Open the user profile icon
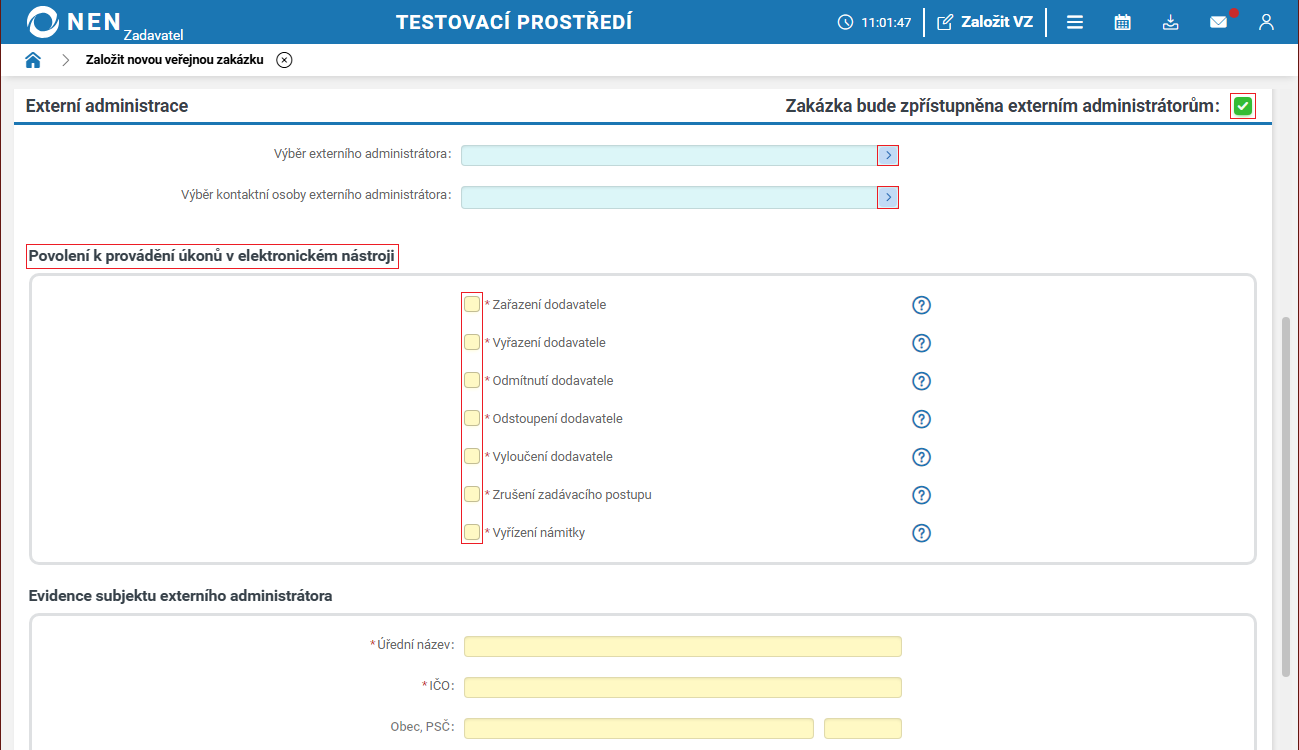The height and width of the screenshot is (750, 1299). click(1266, 22)
